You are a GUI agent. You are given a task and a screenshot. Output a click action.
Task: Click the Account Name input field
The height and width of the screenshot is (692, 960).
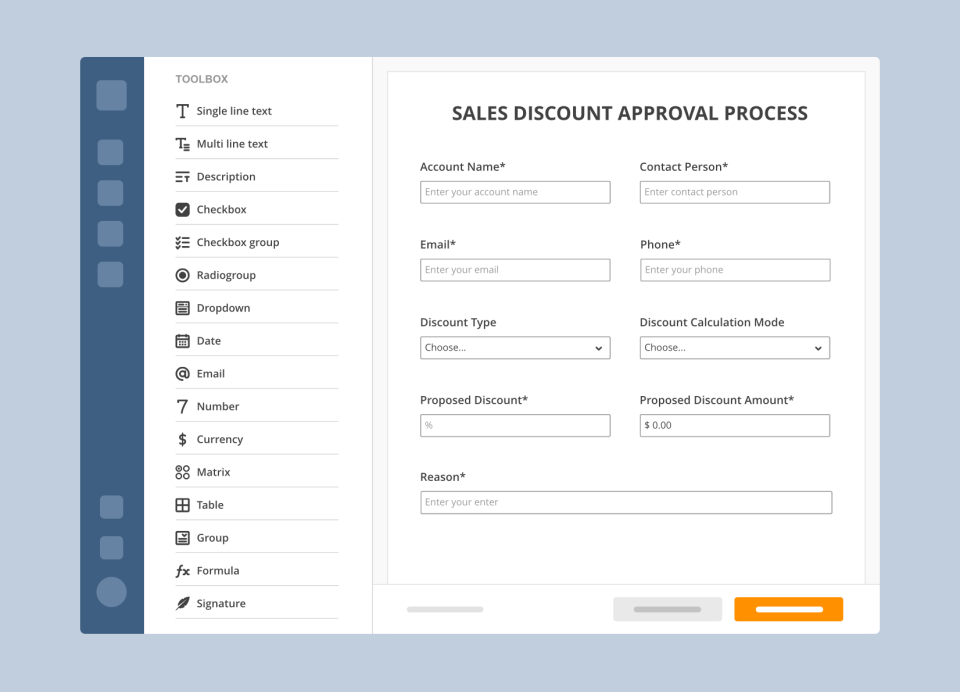point(515,192)
